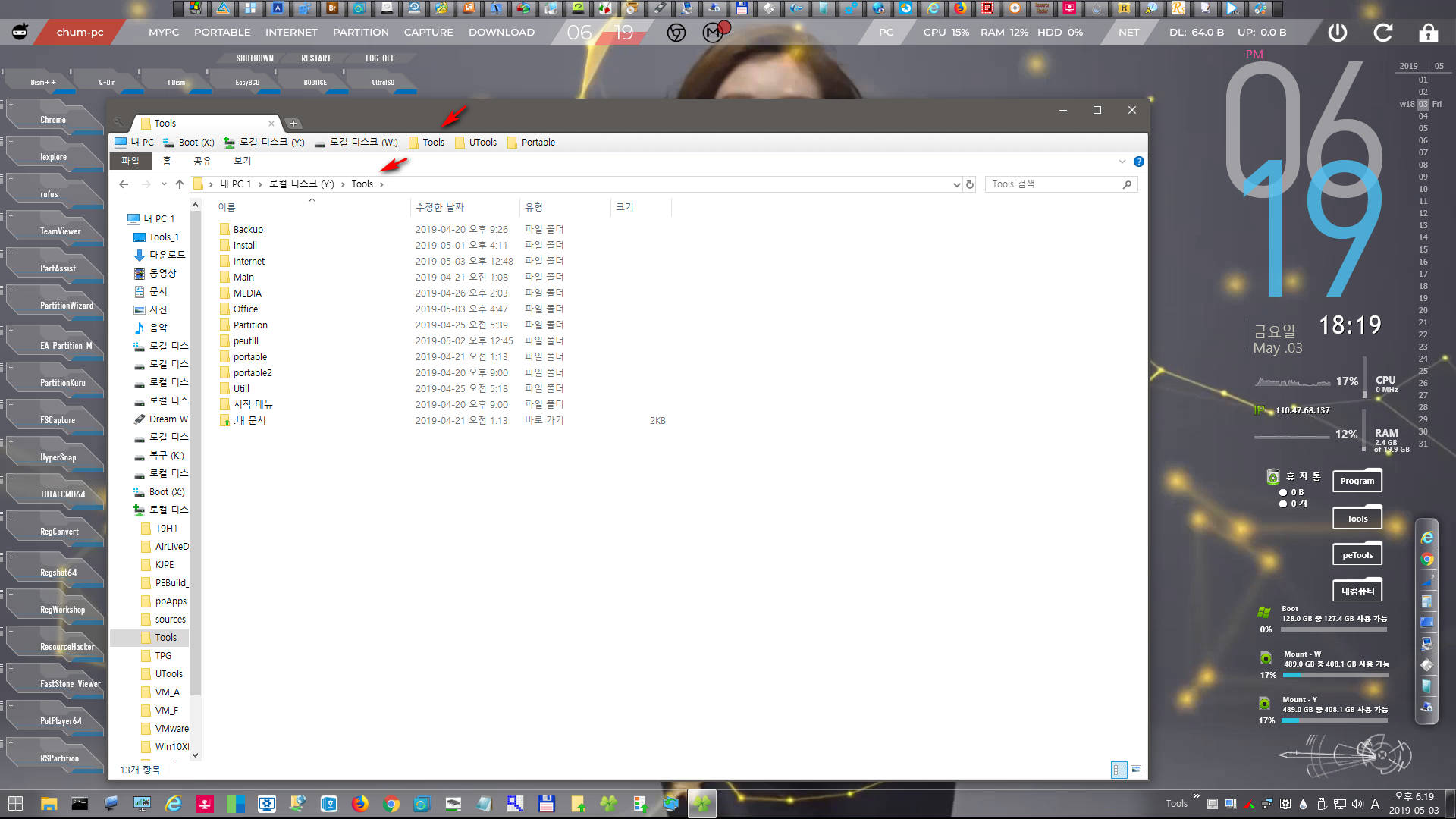This screenshot has width=1456, height=819.
Task: Click the RESTART option
Action: click(315, 58)
